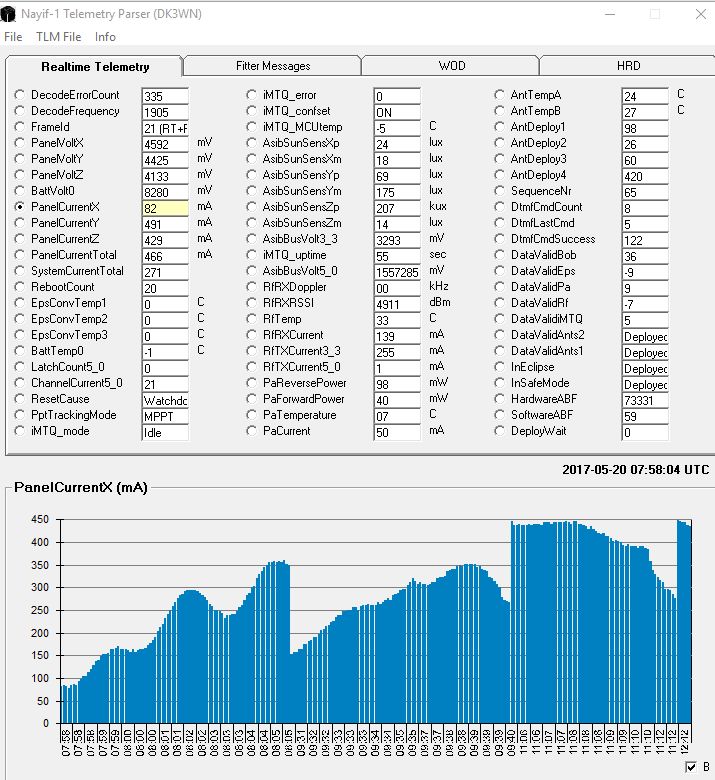
Task: Select the RfRXRSSI radio button
Action: click(252, 302)
